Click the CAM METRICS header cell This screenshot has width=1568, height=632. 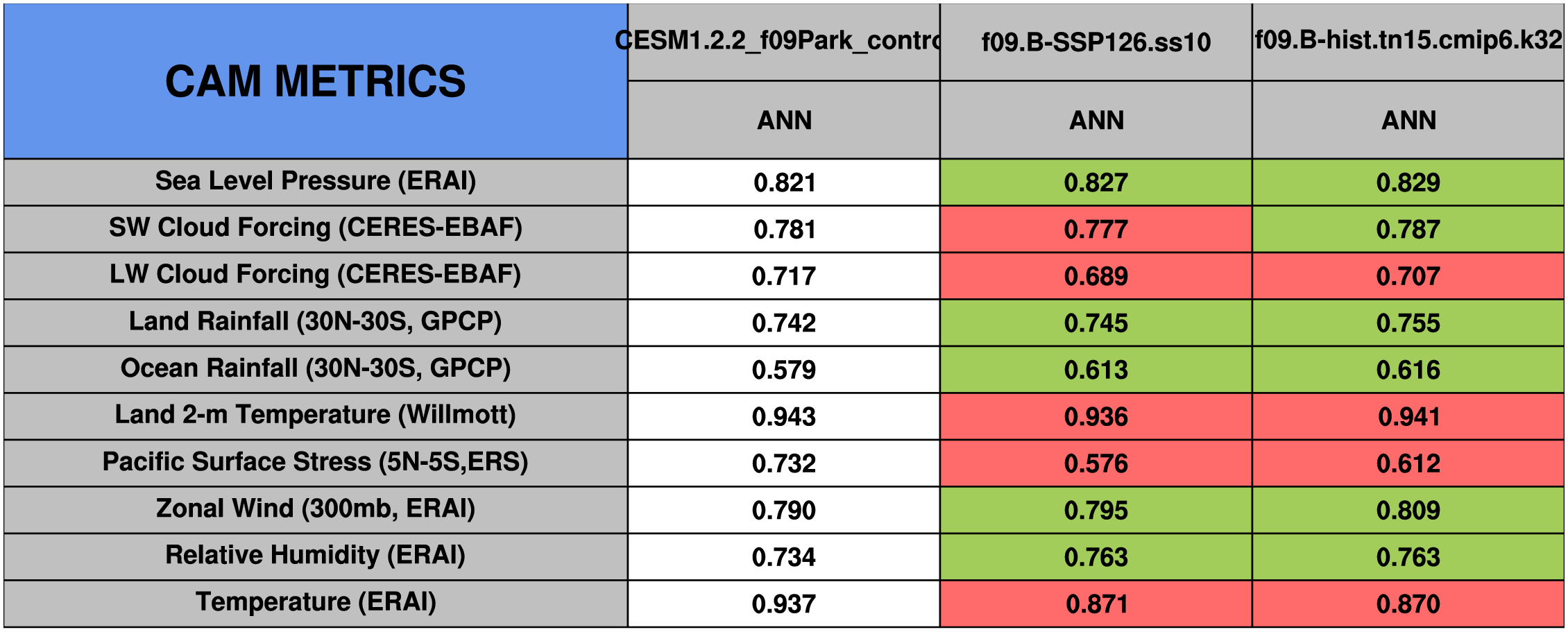(315, 81)
